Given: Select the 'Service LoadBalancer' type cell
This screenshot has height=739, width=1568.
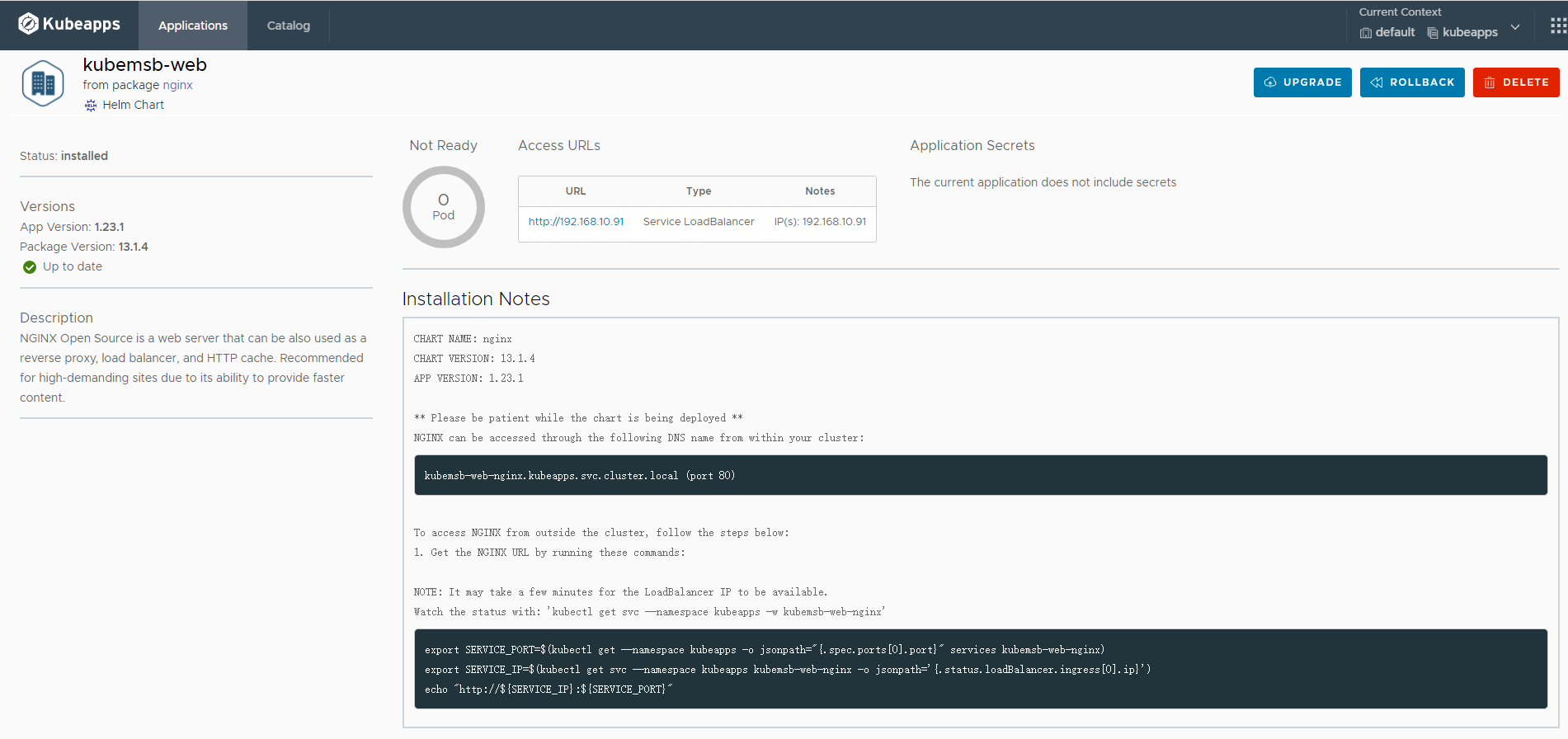Looking at the screenshot, I should point(699,222).
